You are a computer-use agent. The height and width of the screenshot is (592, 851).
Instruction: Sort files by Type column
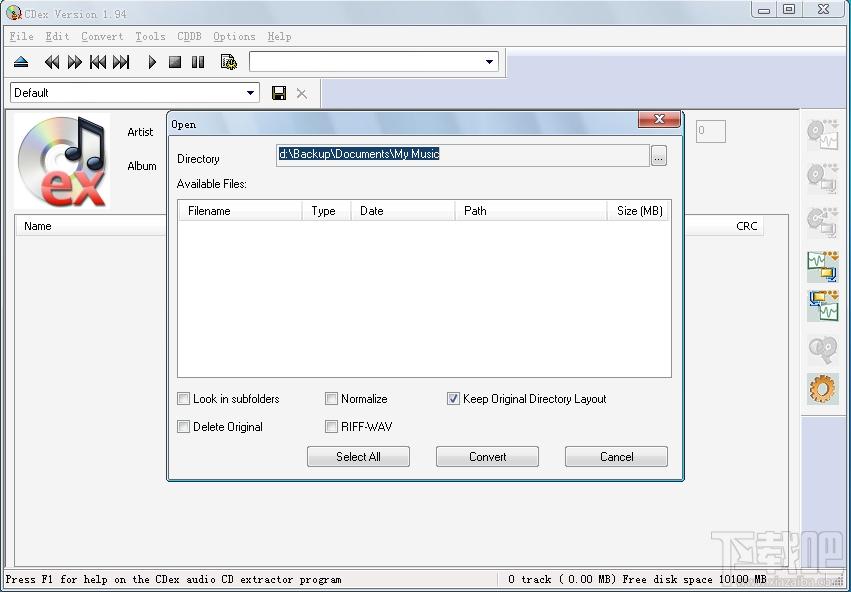click(x=326, y=211)
